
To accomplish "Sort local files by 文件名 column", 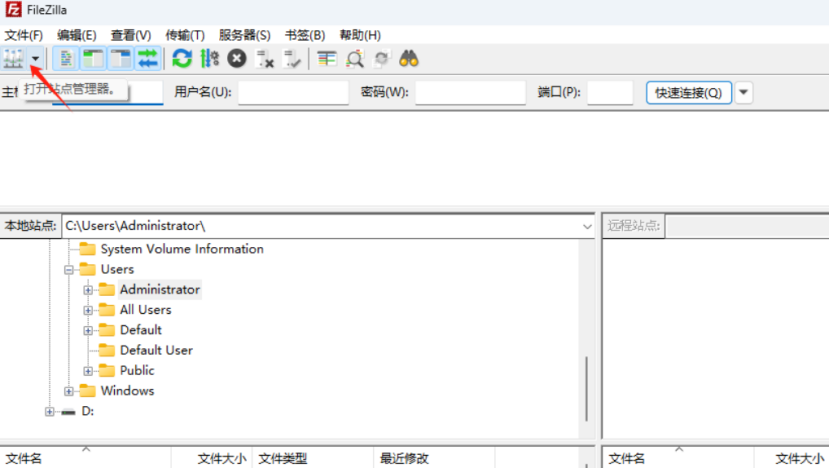I will 86,458.
